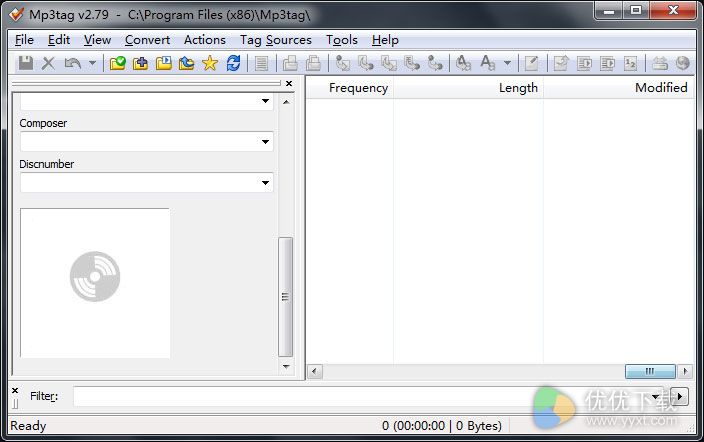Open the File menu
Image resolution: width=704 pixels, height=442 pixels.
(24, 40)
